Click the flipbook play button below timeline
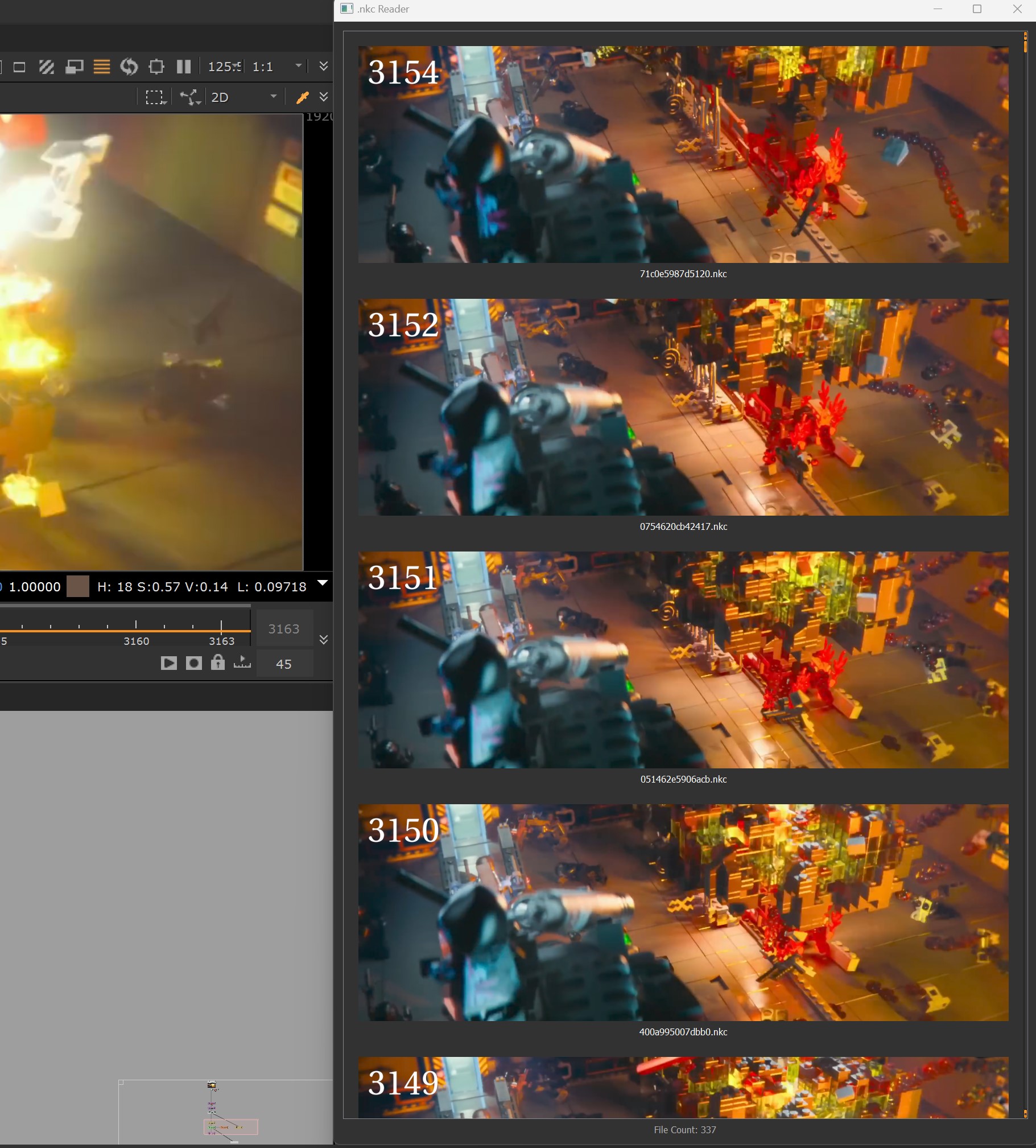This screenshot has height=1148, width=1036. coord(168,664)
